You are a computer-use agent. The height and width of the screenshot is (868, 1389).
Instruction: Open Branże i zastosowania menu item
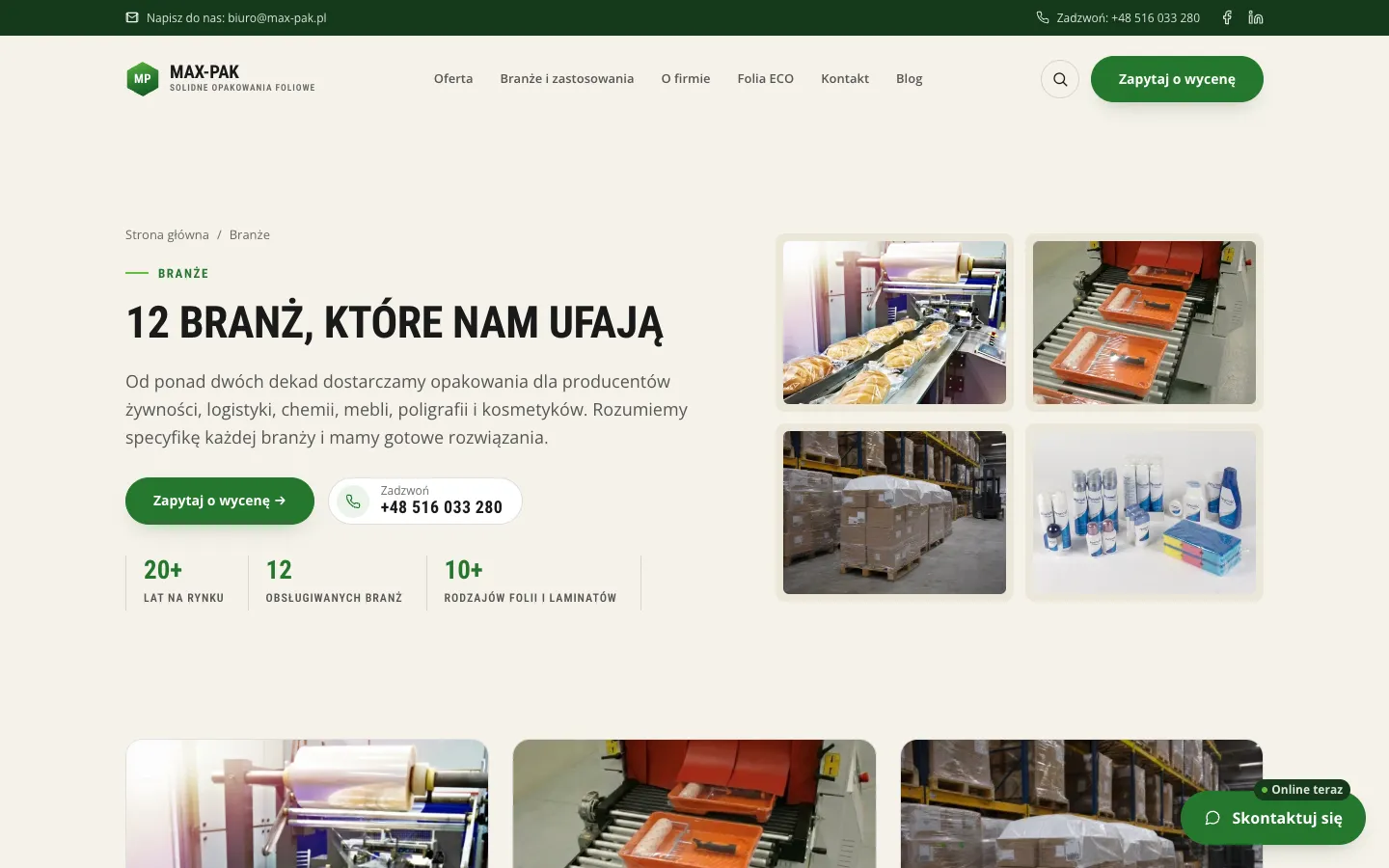point(567,79)
